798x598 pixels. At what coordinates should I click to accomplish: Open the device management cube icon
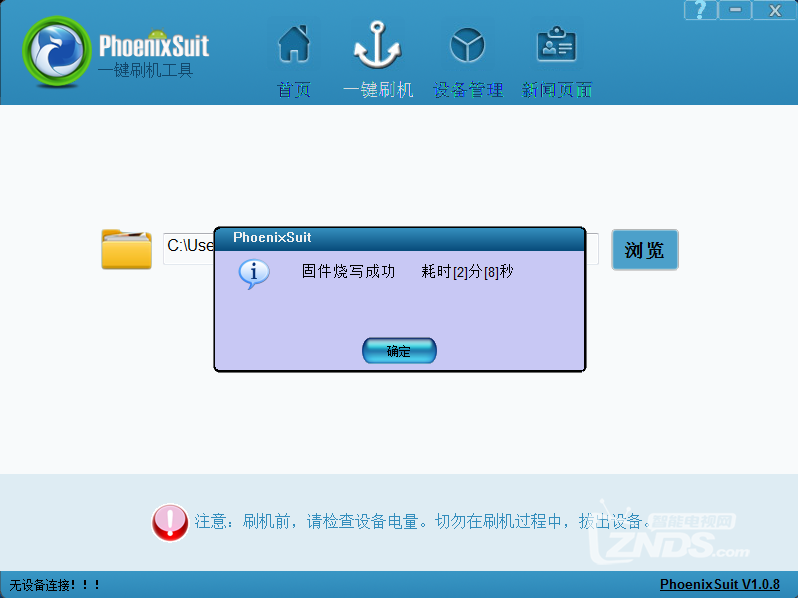(467, 45)
